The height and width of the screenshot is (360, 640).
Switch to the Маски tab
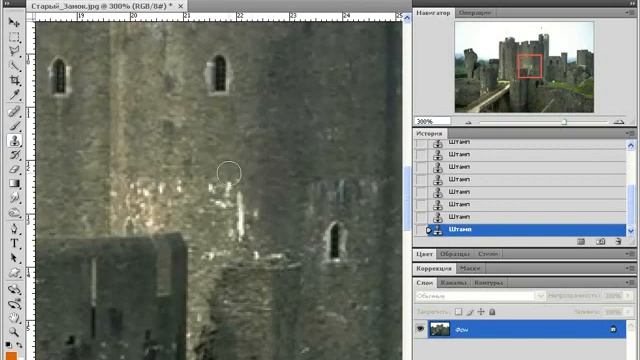pyautogui.click(x=470, y=268)
